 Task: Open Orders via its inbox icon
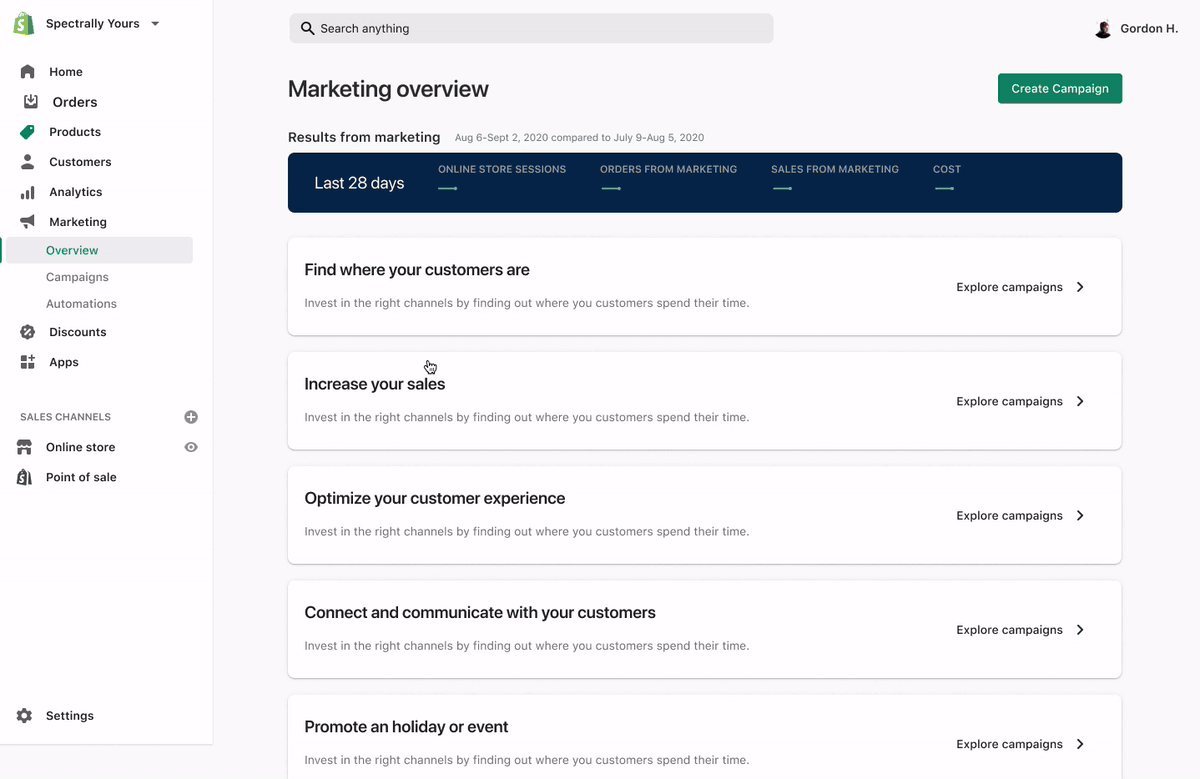click(31, 102)
